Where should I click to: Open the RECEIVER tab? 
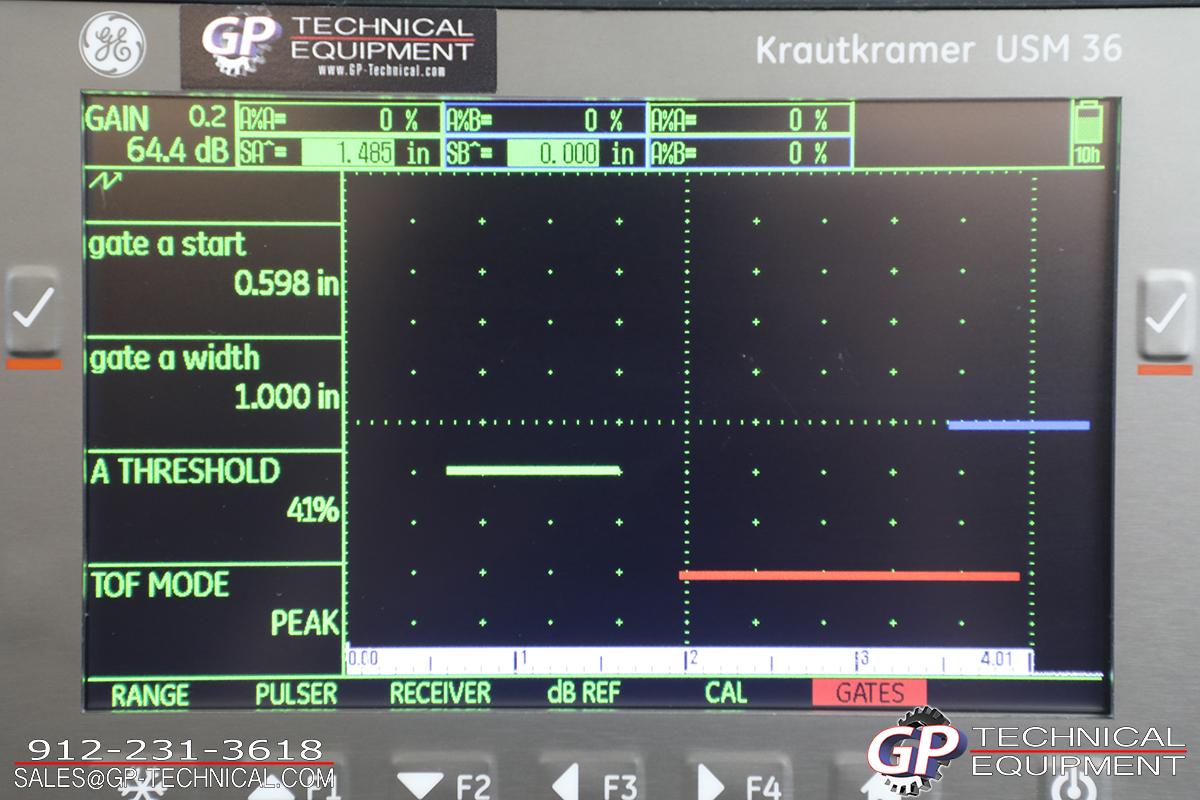pos(440,693)
